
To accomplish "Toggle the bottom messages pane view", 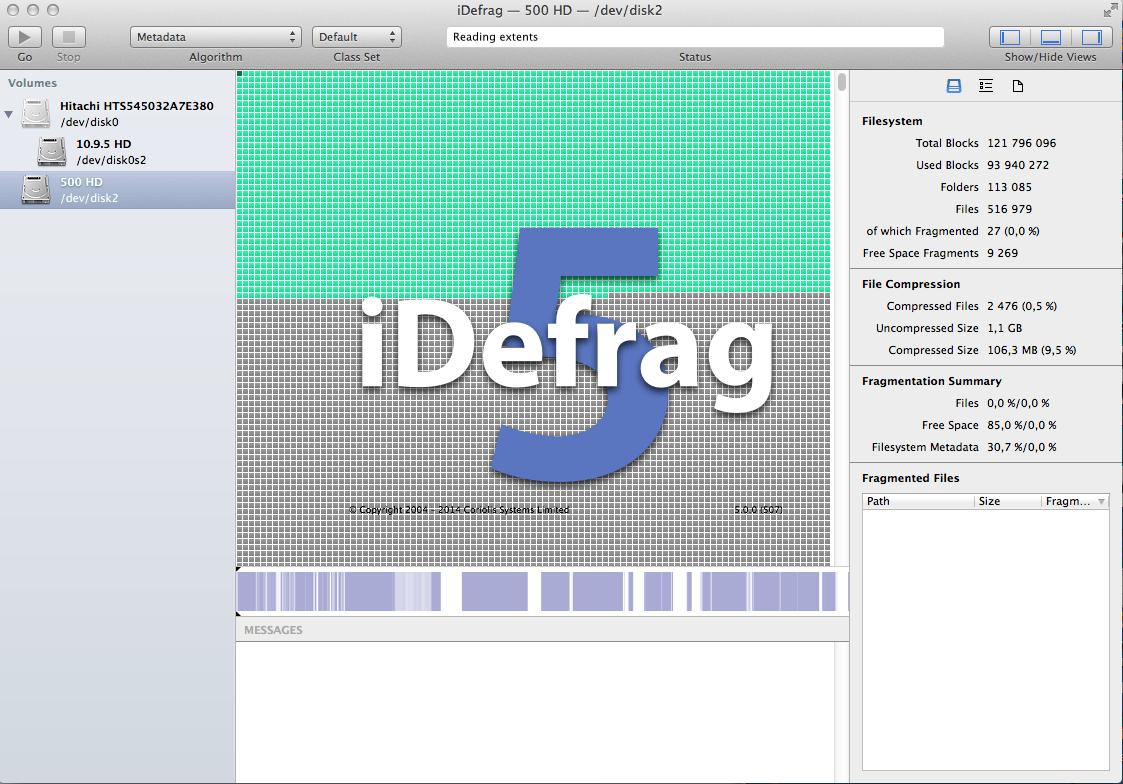I will 1050,37.
